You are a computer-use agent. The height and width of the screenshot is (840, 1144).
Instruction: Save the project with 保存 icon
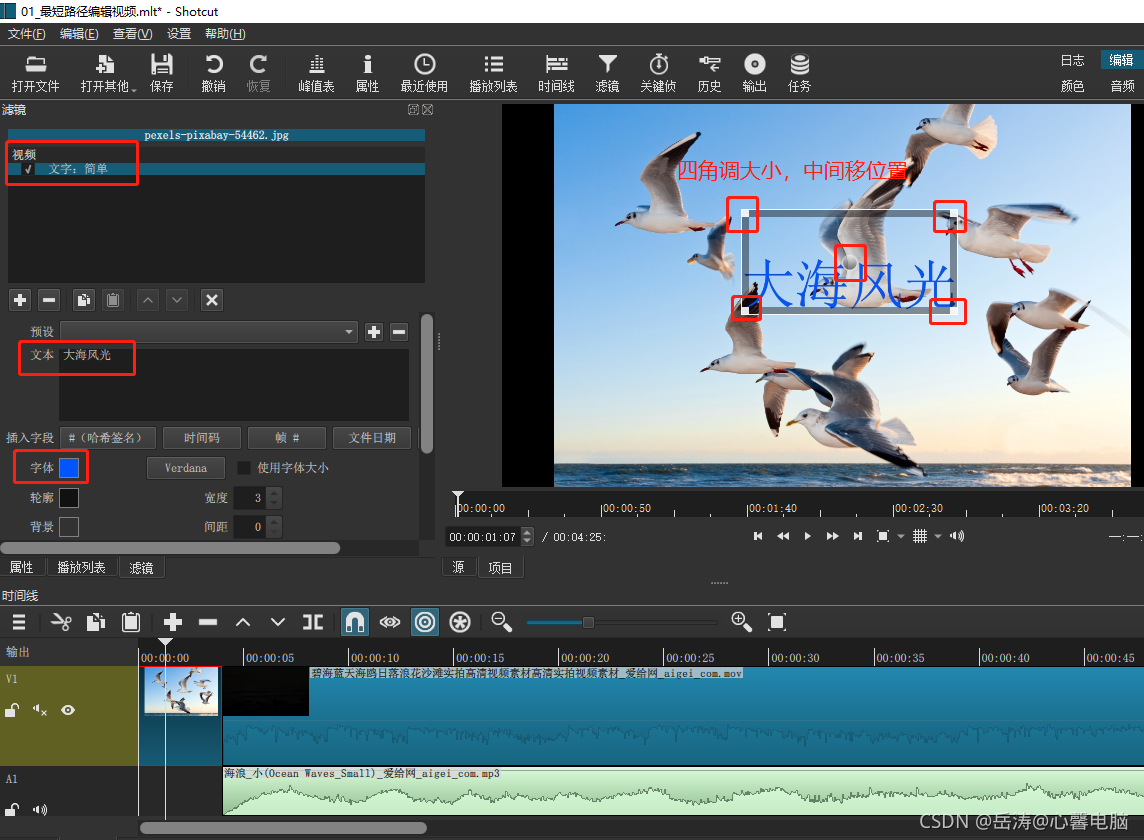[161, 73]
